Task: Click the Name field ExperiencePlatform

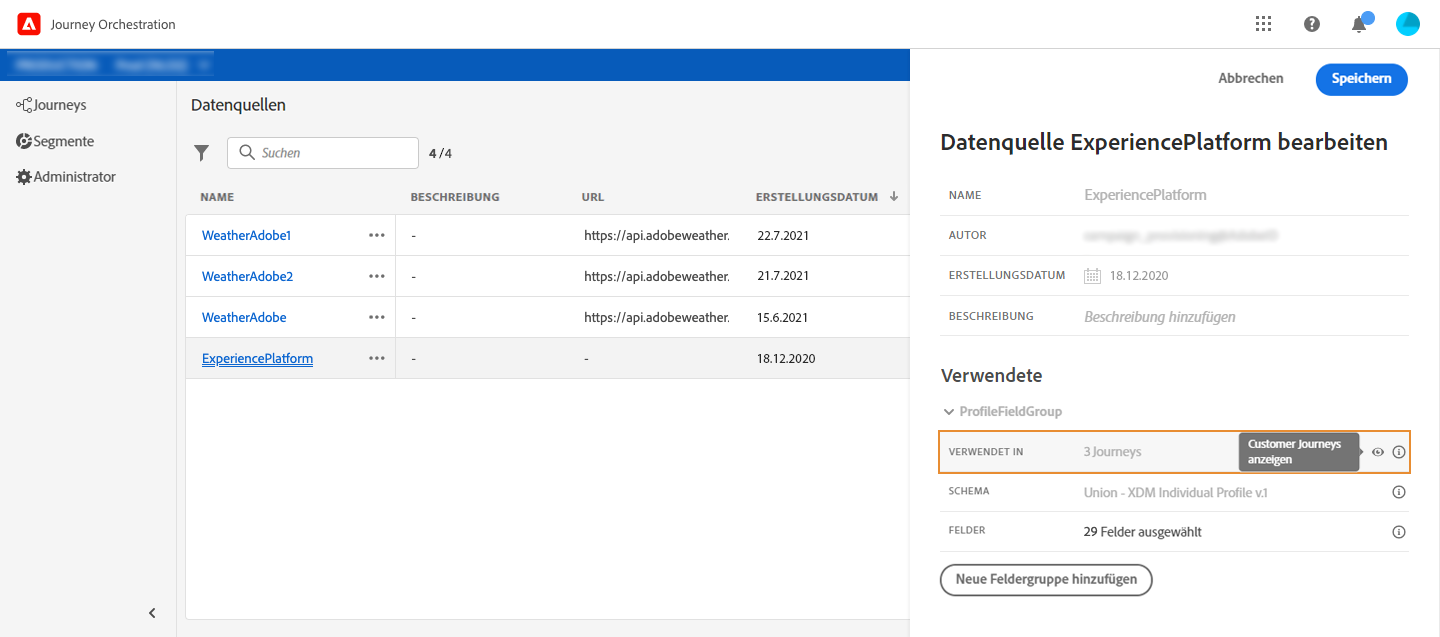Action: (1145, 195)
